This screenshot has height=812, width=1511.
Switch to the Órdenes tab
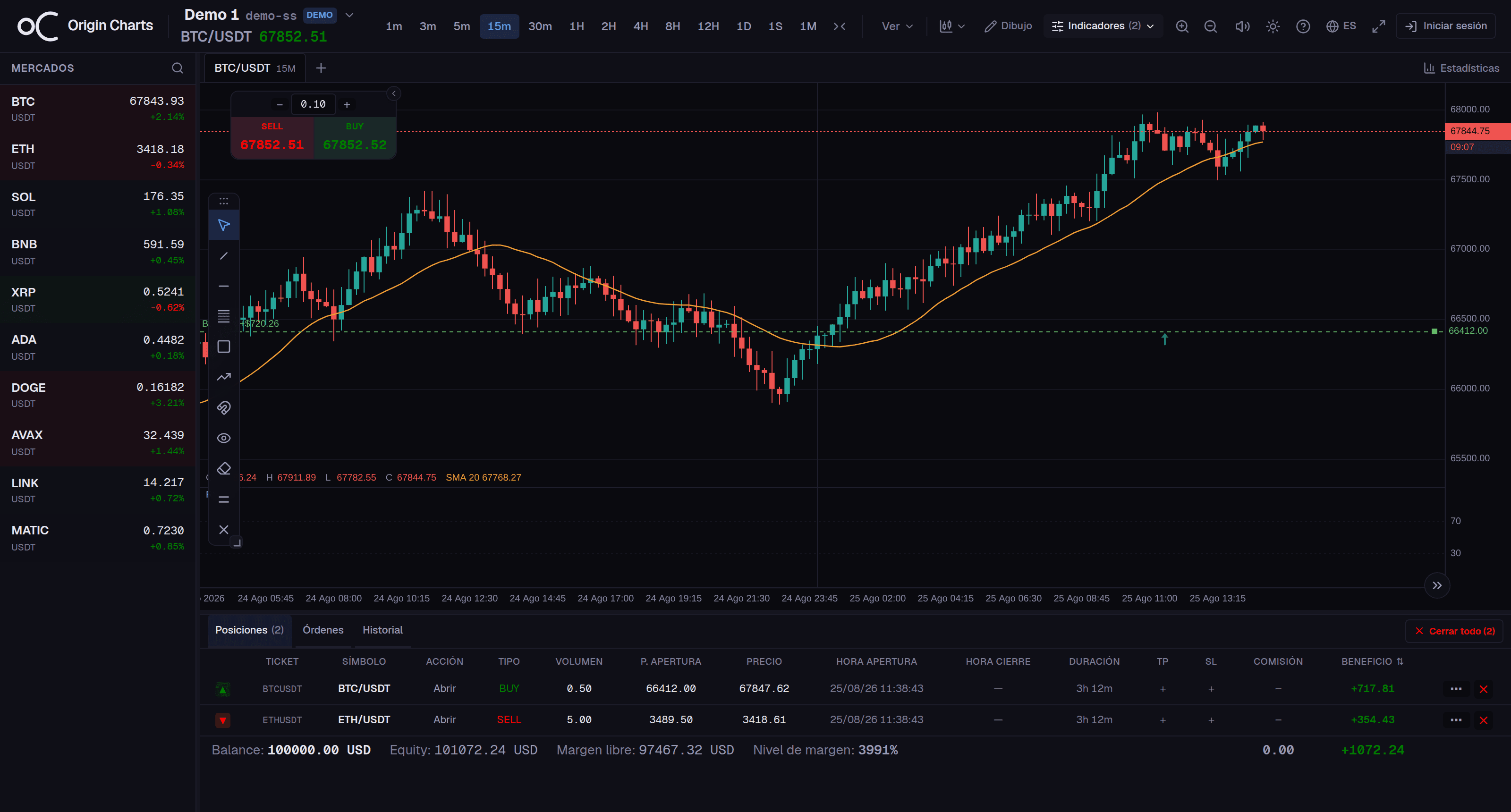[x=323, y=630]
